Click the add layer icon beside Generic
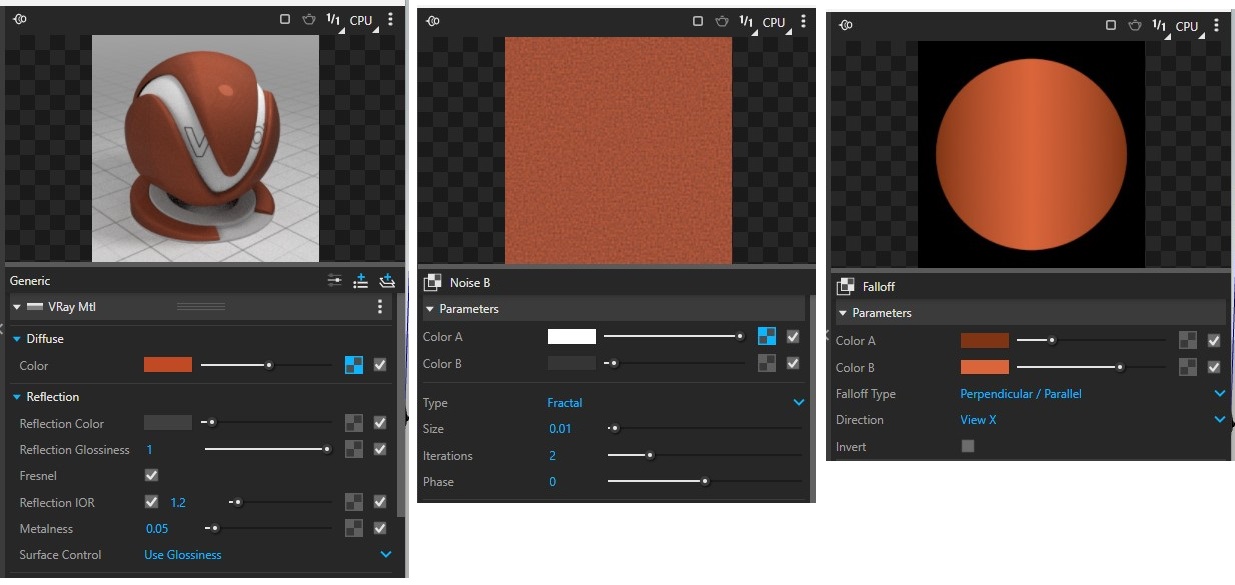Viewport: 1235px width, 585px height. click(x=387, y=281)
